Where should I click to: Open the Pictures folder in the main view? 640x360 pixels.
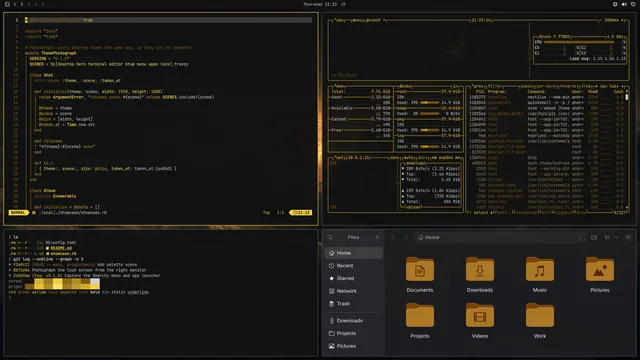(x=600, y=274)
